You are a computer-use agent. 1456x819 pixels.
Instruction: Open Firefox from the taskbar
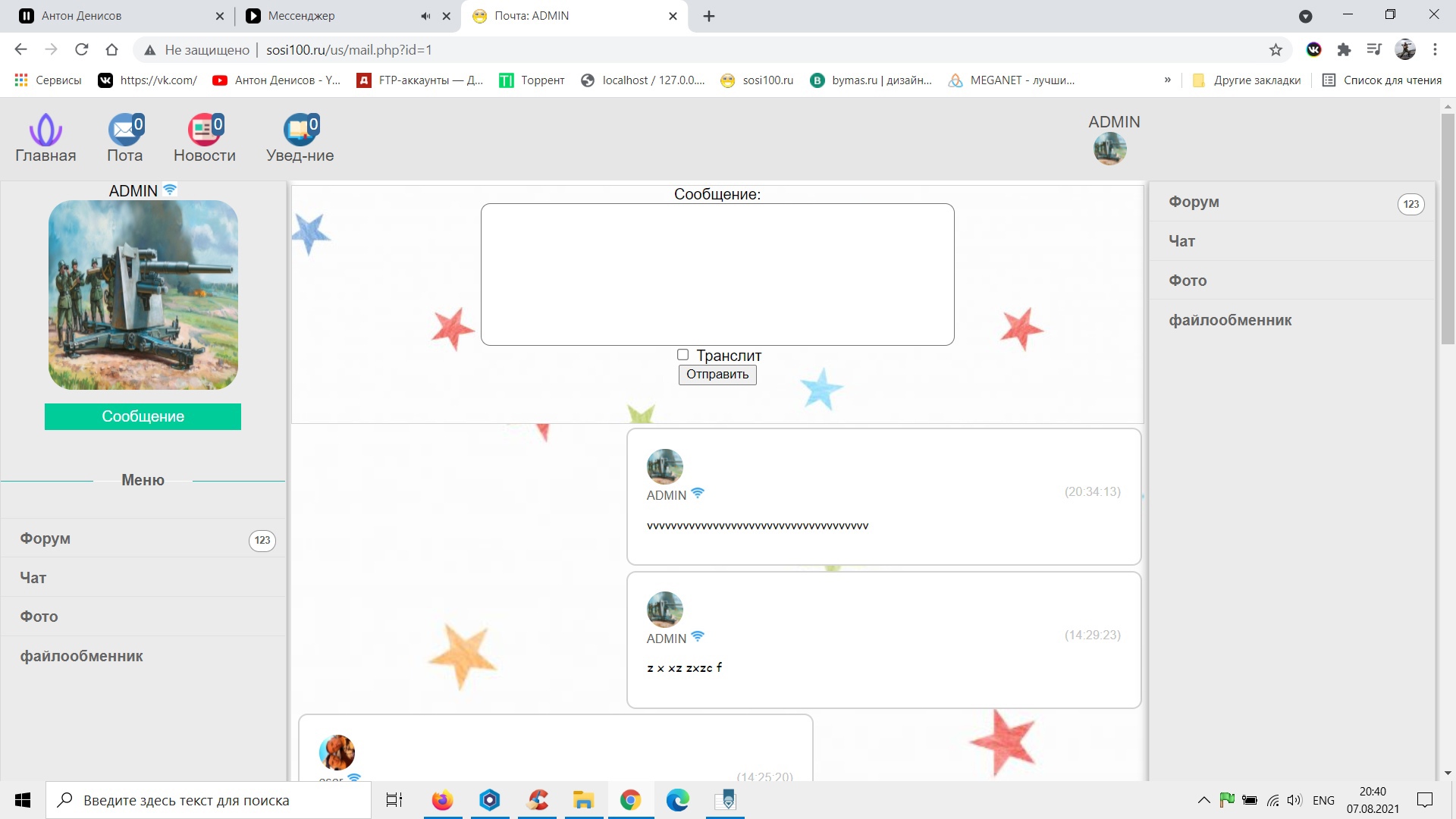click(442, 800)
